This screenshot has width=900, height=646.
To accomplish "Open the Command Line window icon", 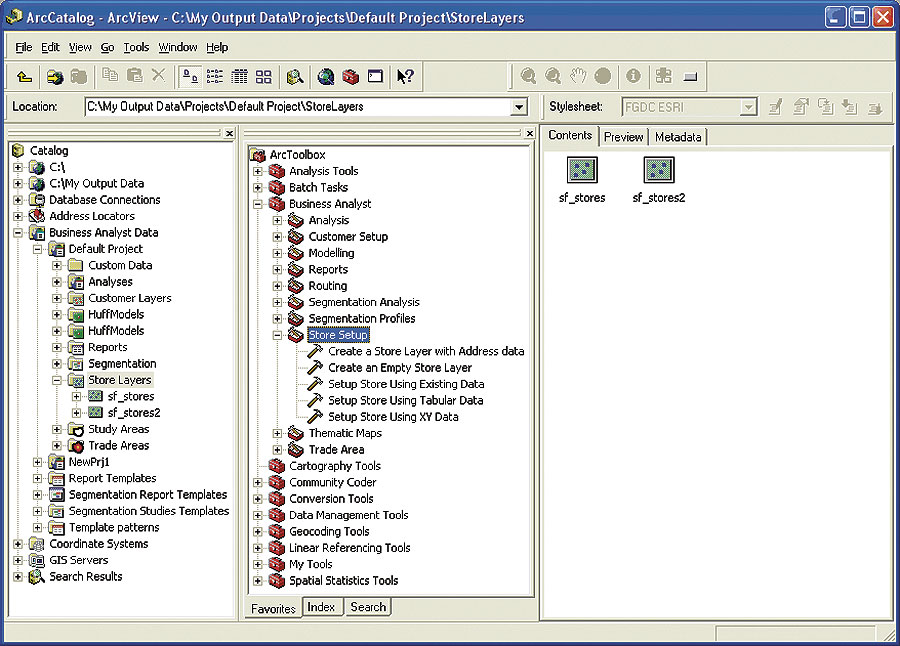I will [375, 76].
